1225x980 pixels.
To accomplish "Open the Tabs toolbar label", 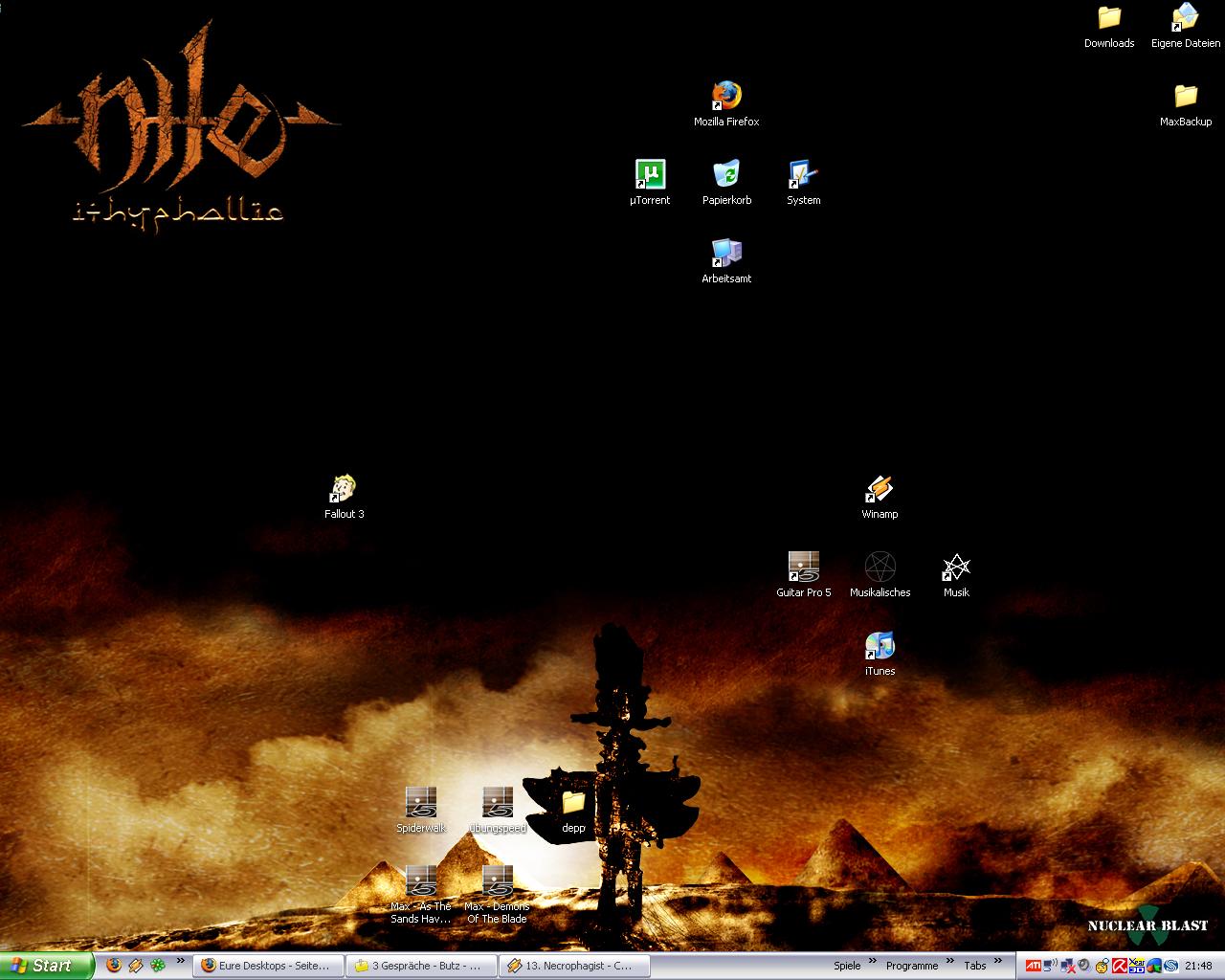I will [975, 966].
